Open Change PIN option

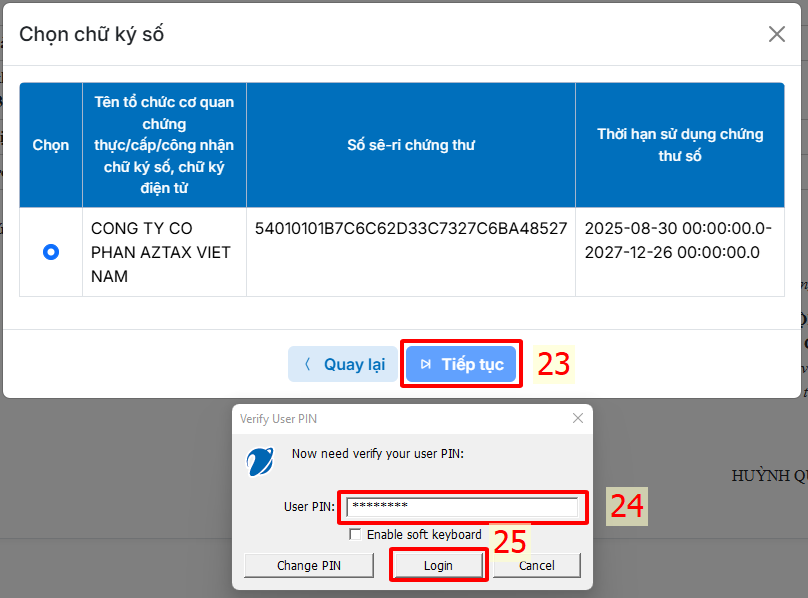click(308, 565)
